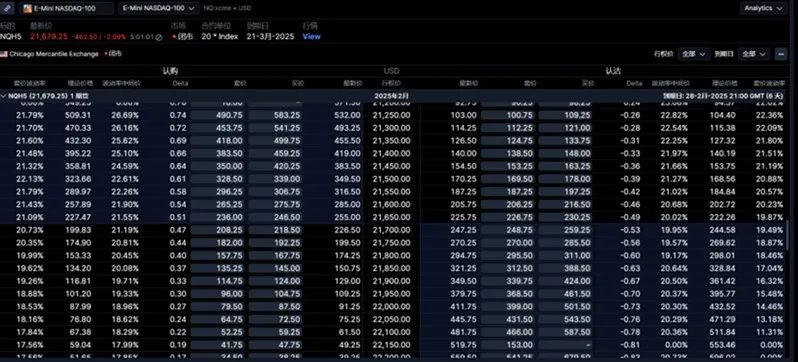Click the US flag icon for Chicago Mercantile Exchange
This screenshot has width=798, height=362.
[4, 54]
